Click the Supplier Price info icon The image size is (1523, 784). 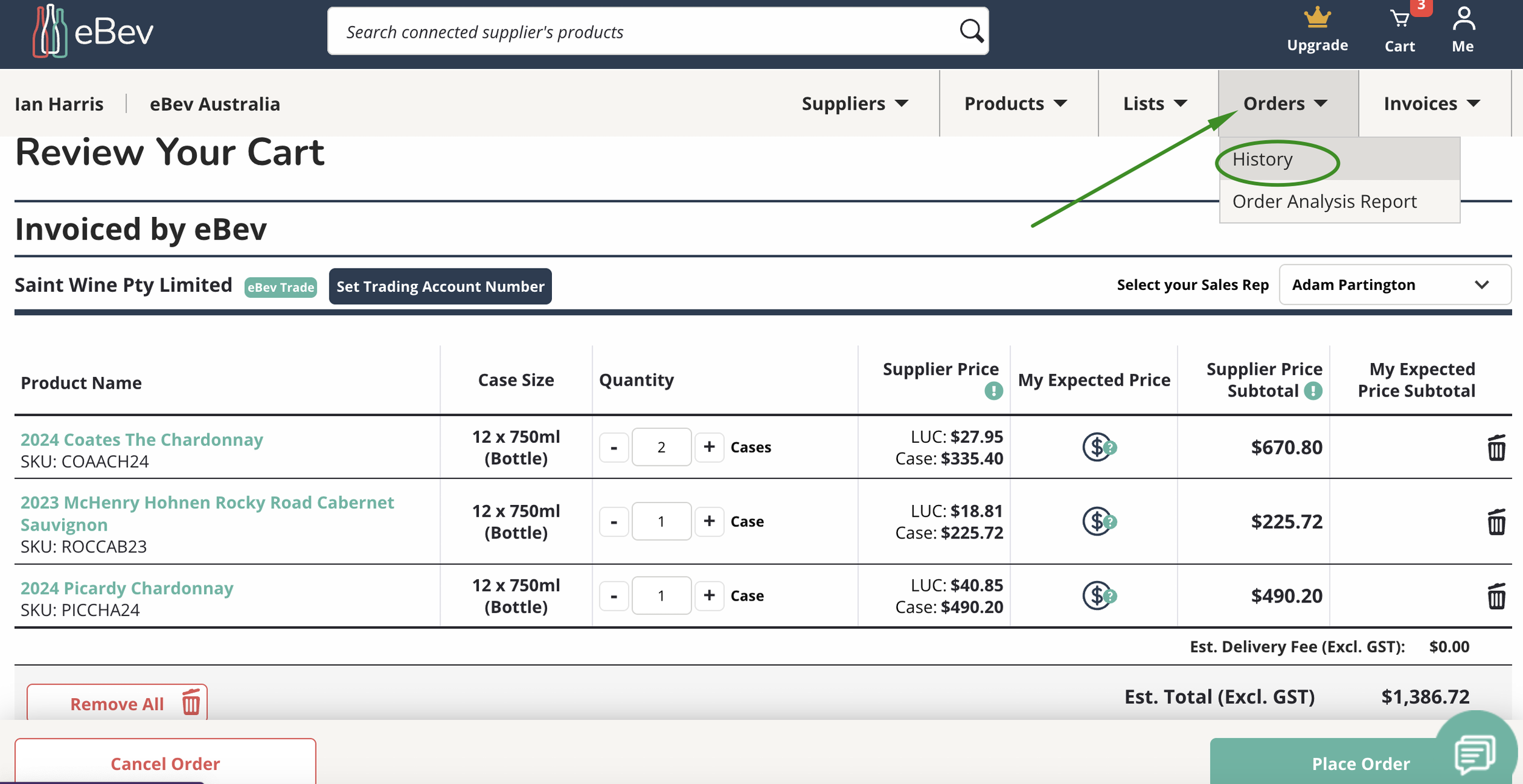(994, 391)
